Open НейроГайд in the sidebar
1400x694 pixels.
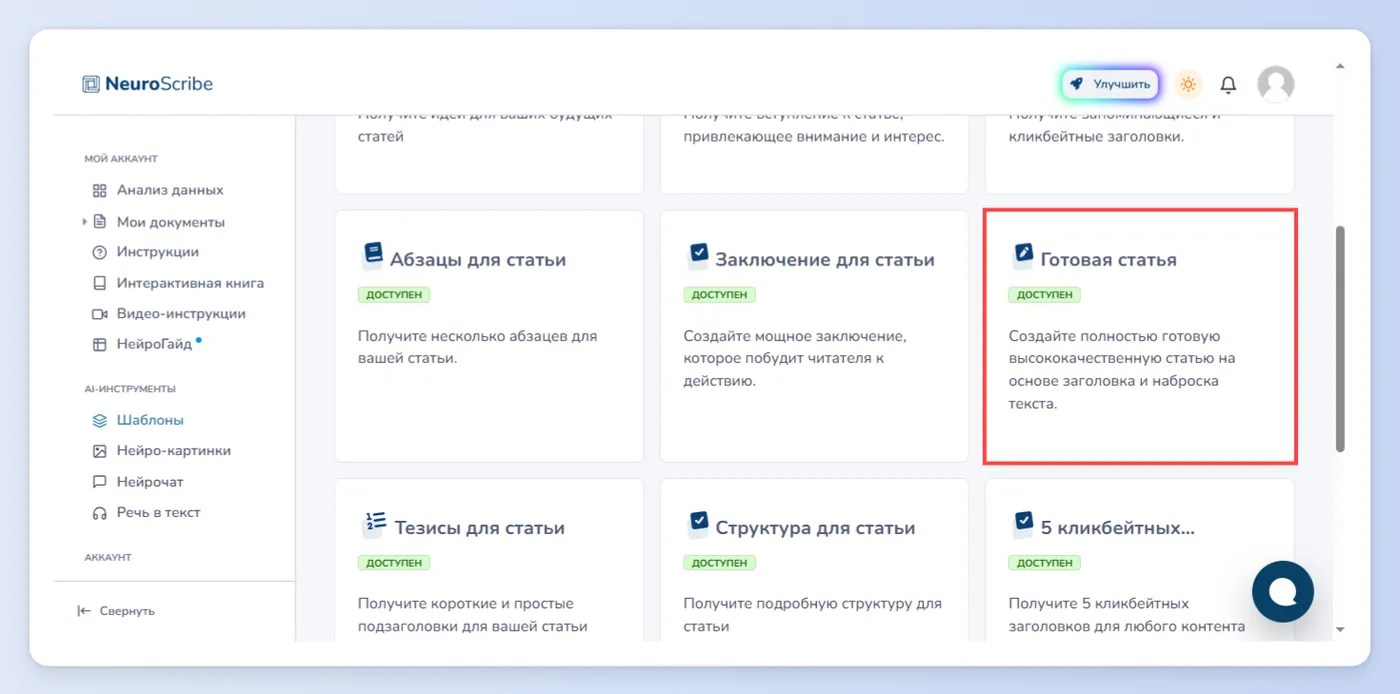153,344
